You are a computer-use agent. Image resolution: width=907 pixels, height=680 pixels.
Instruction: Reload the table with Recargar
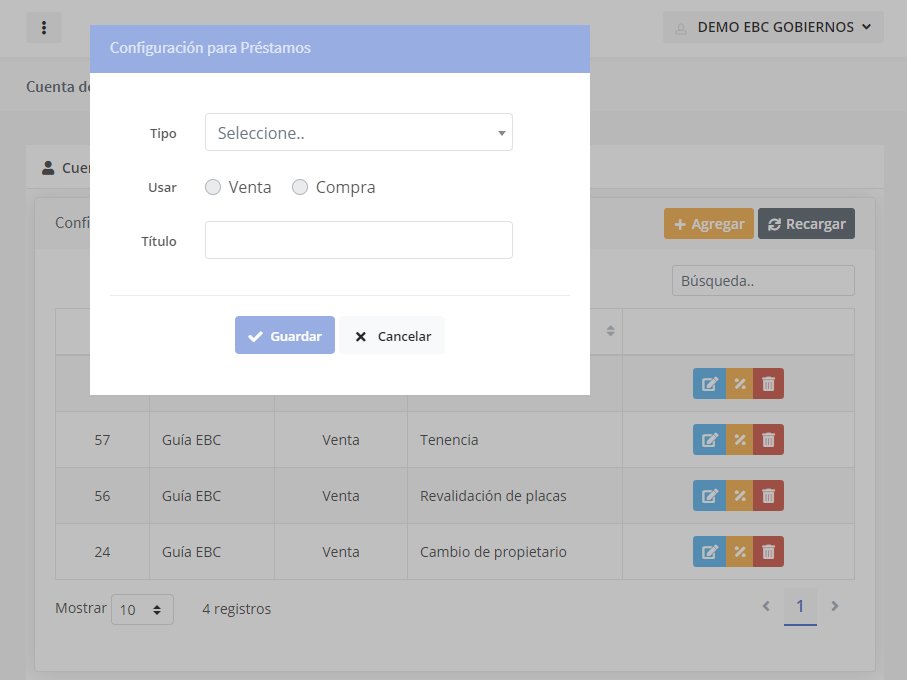(x=806, y=224)
